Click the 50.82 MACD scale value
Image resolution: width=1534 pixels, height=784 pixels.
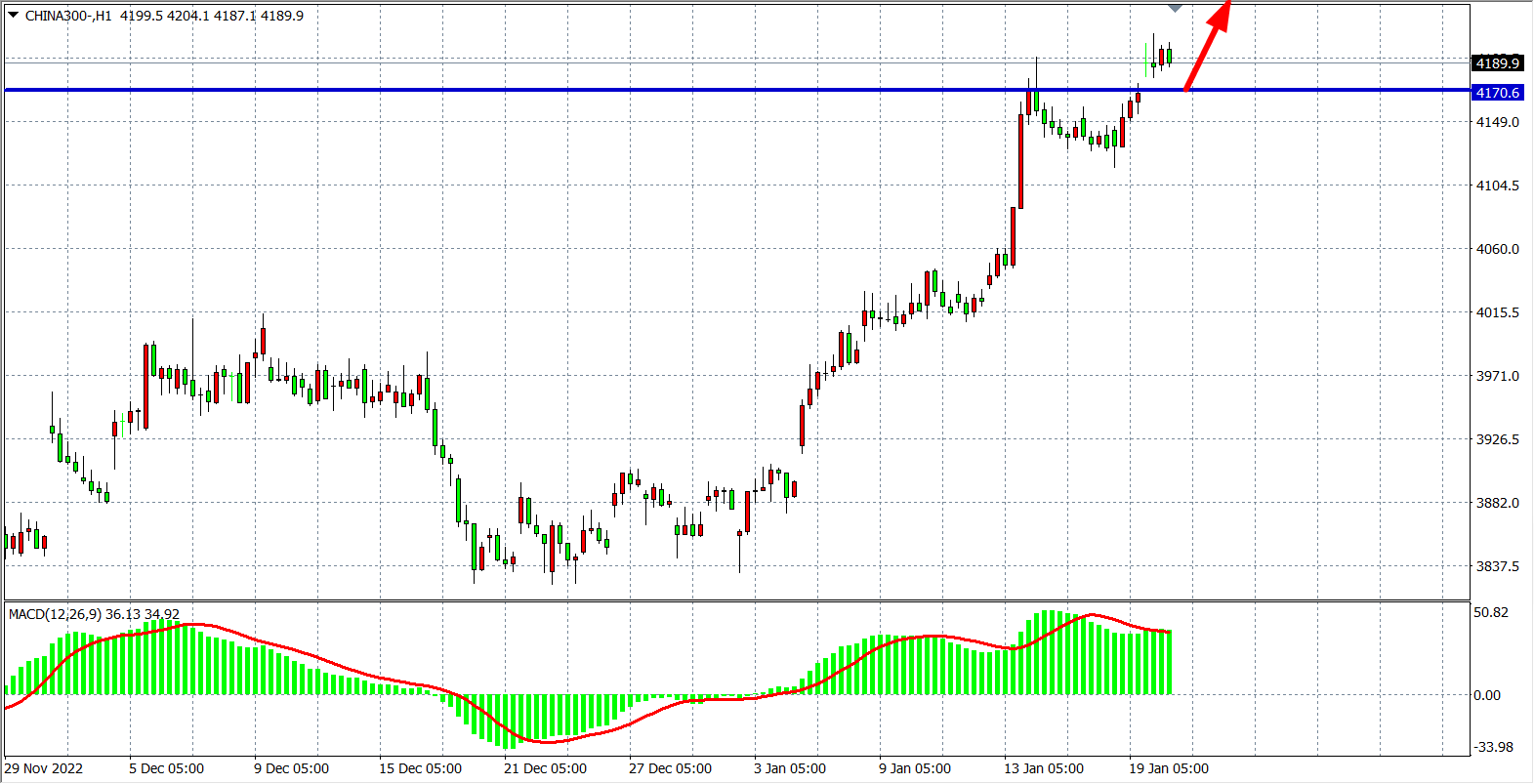1491,612
